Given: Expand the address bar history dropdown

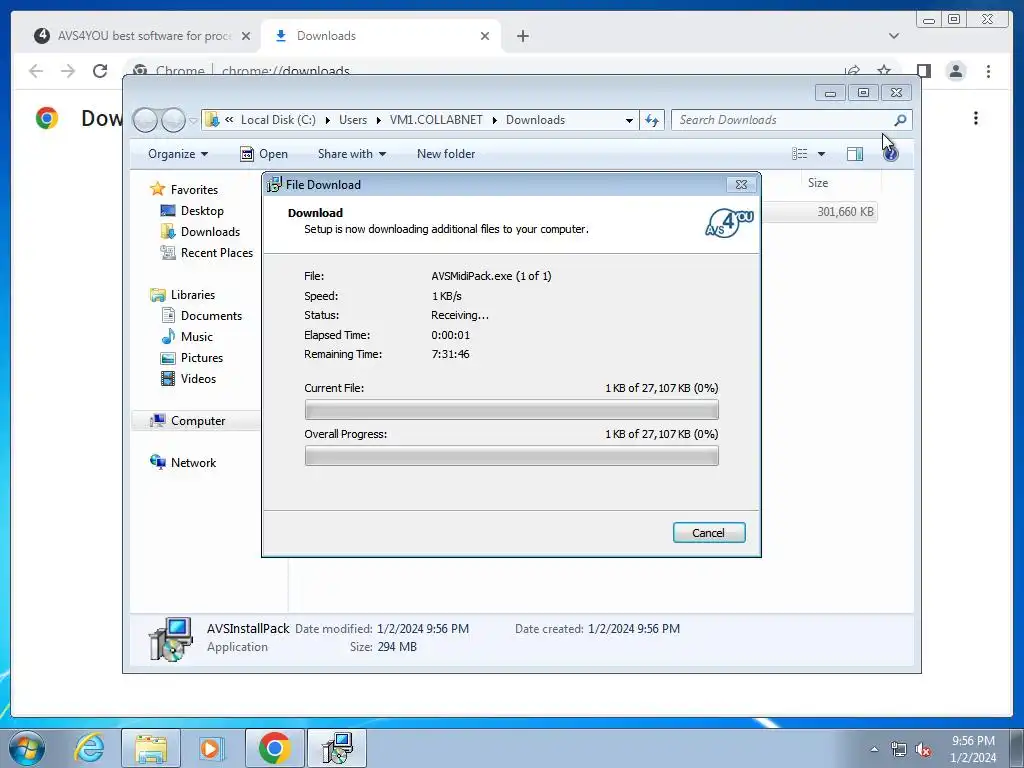Looking at the screenshot, I should click(x=629, y=120).
